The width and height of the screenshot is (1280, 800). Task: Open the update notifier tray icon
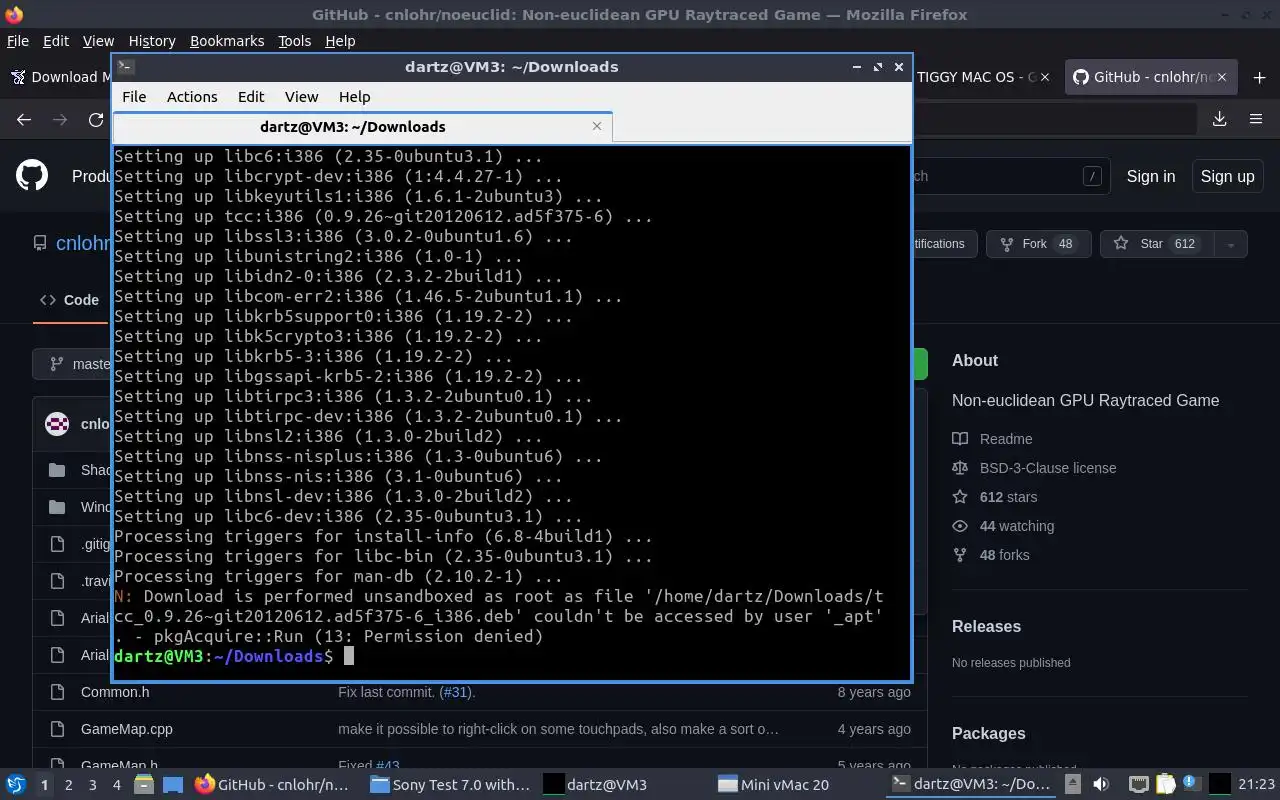[x=1192, y=784]
